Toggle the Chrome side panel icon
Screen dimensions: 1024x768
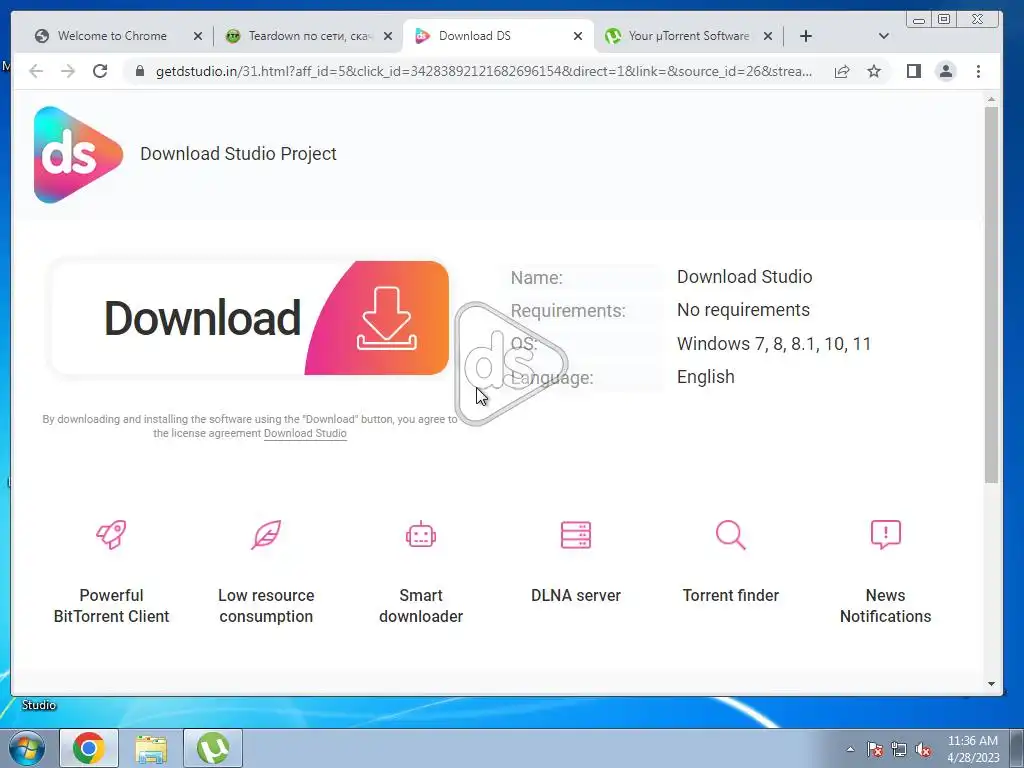(x=914, y=71)
